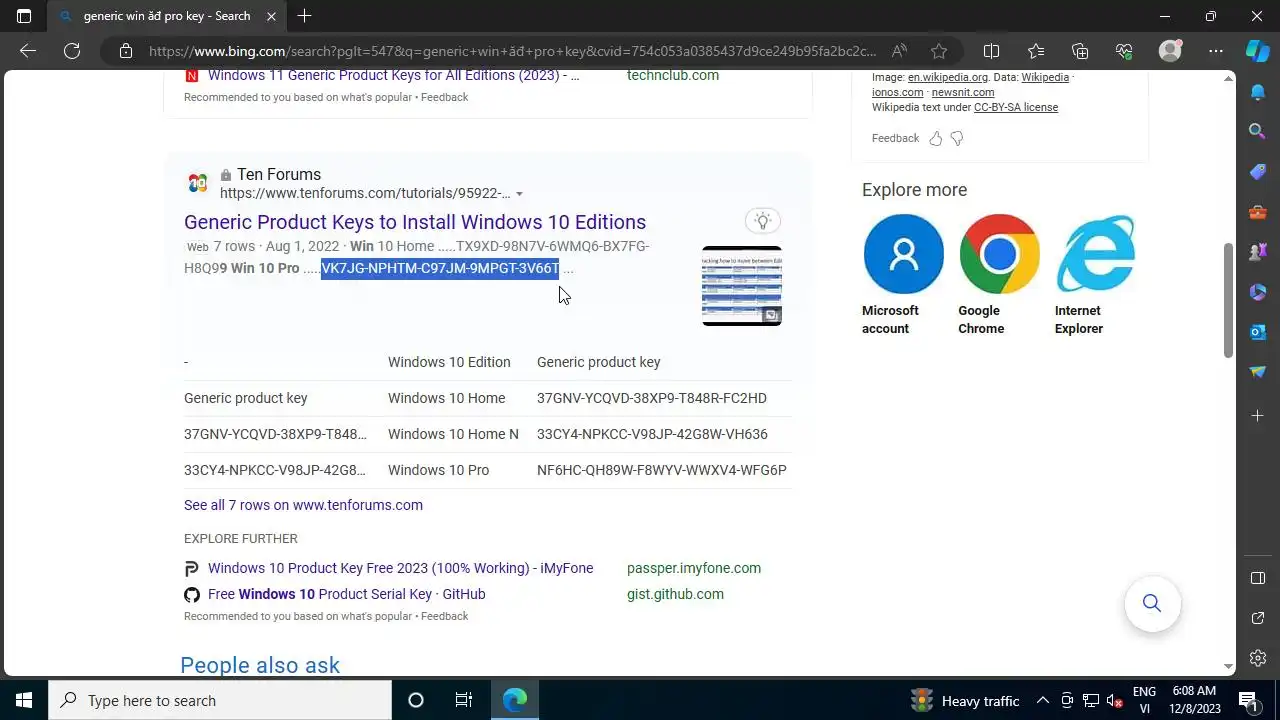Click the floating visual search magnifier button

(1152, 603)
